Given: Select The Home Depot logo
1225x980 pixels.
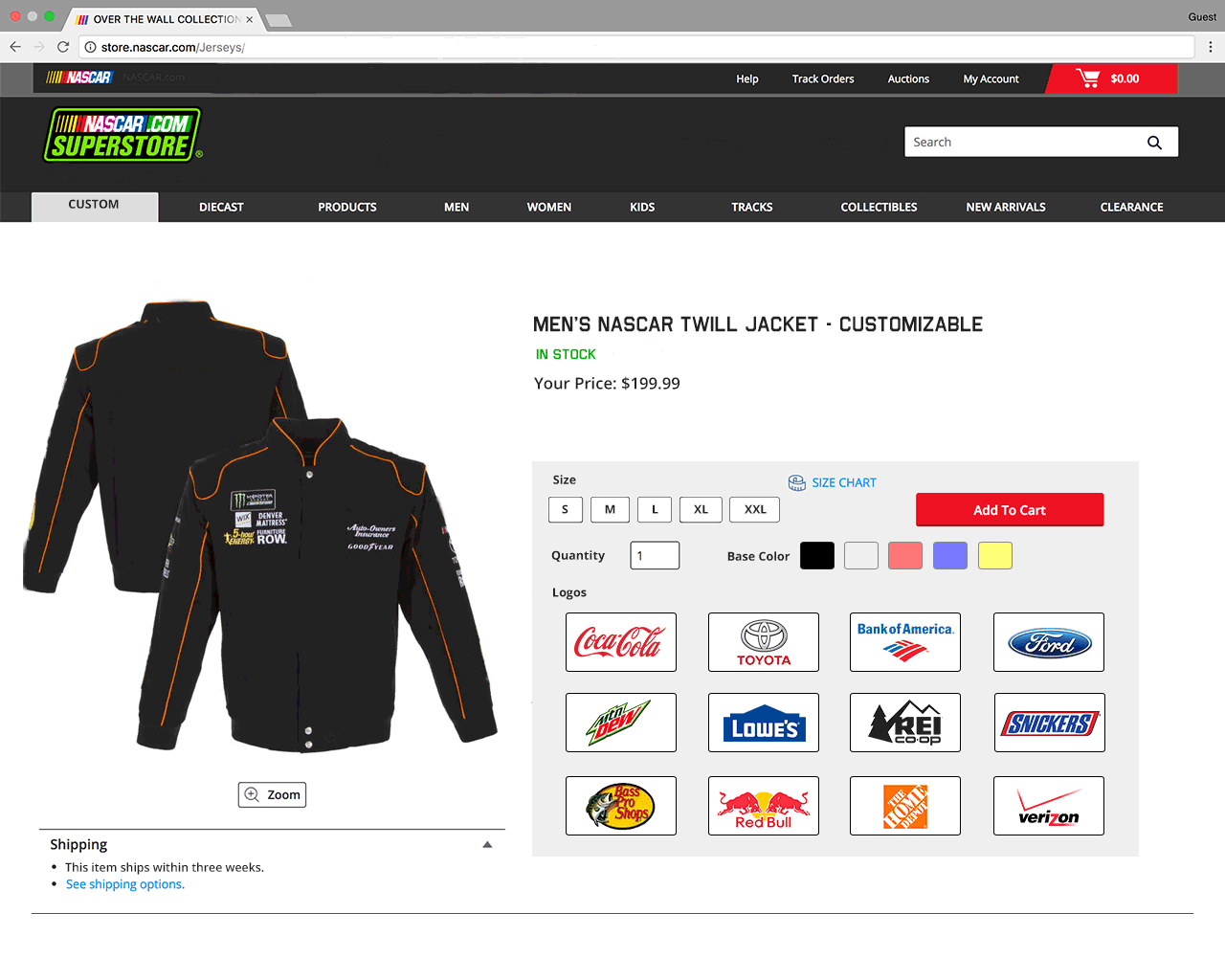Looking at the screenshot, I should coord(905,806).
